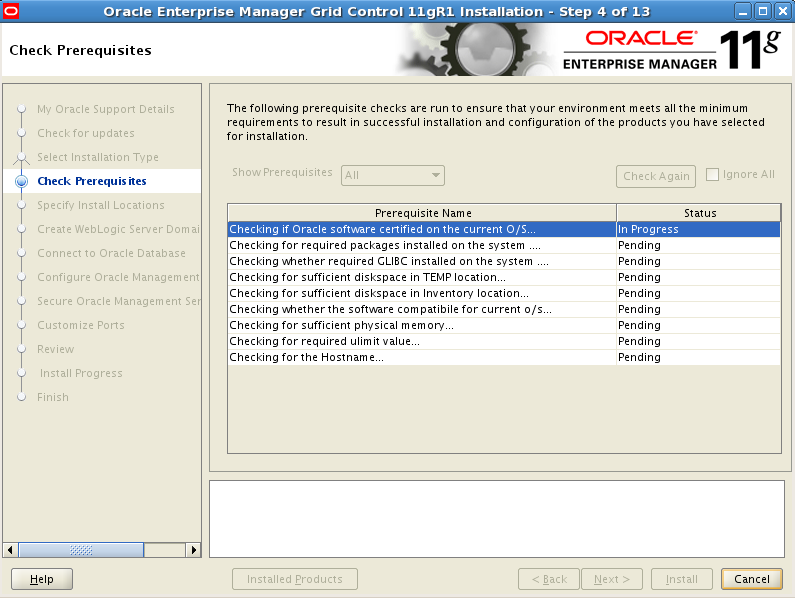Viewport: 795px width, 598px height.
Task: Click Pending status of Hostname check
Action: 699,357
